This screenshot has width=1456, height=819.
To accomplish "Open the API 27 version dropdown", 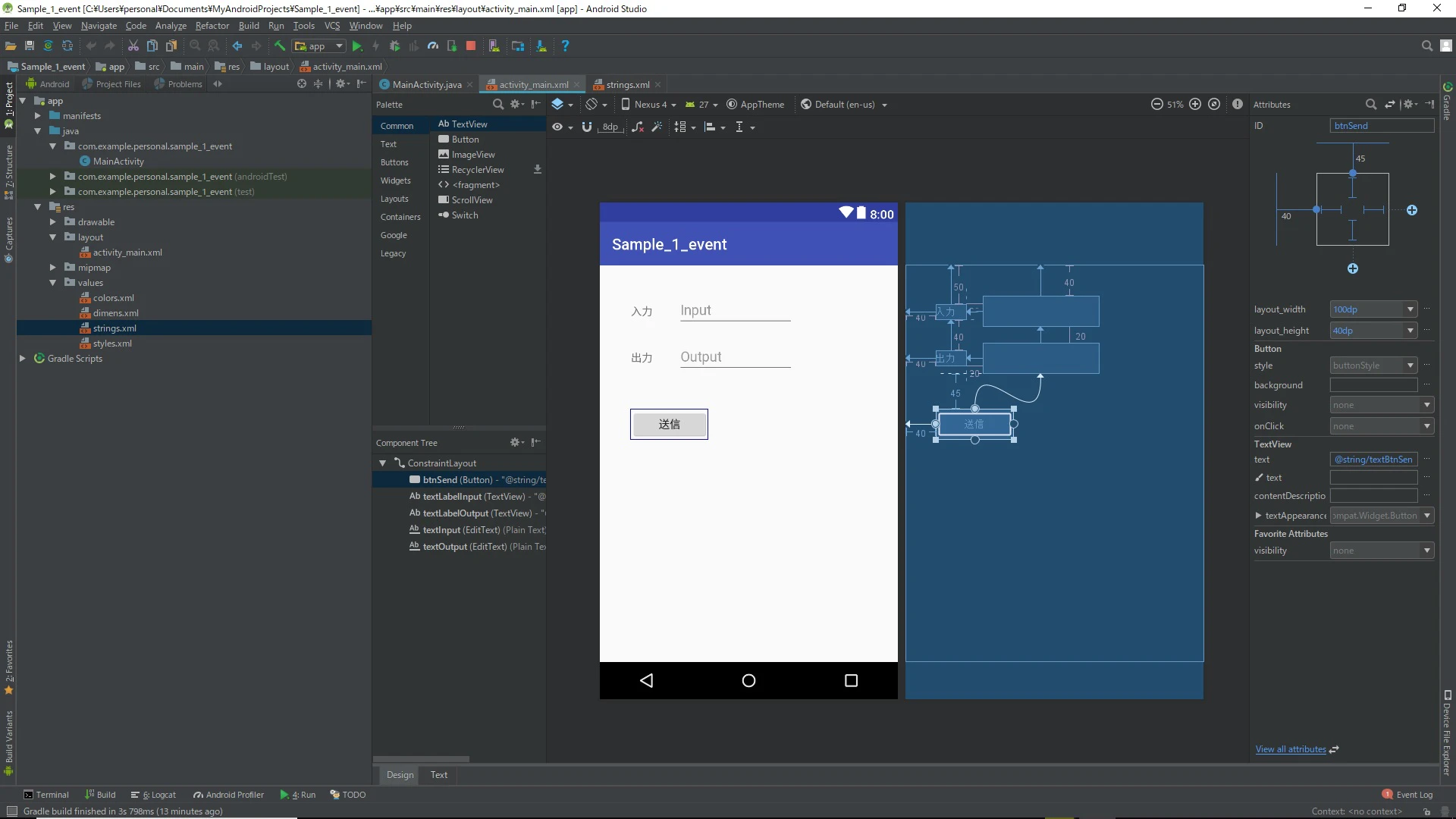I will coord(701,105).
